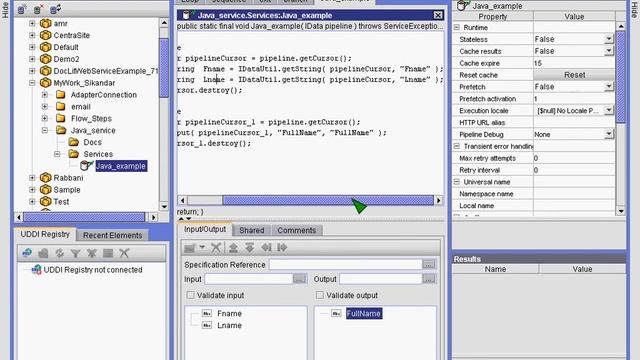This screenshot has width=640, height=360.
Task: Click the UDDI Registry not connected icon
Action: click(36, 270)
